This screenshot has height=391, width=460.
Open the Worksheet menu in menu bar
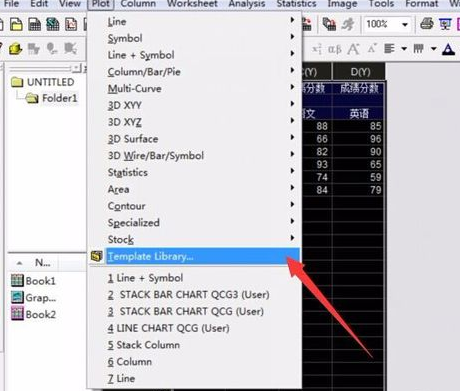pos(192,4)
